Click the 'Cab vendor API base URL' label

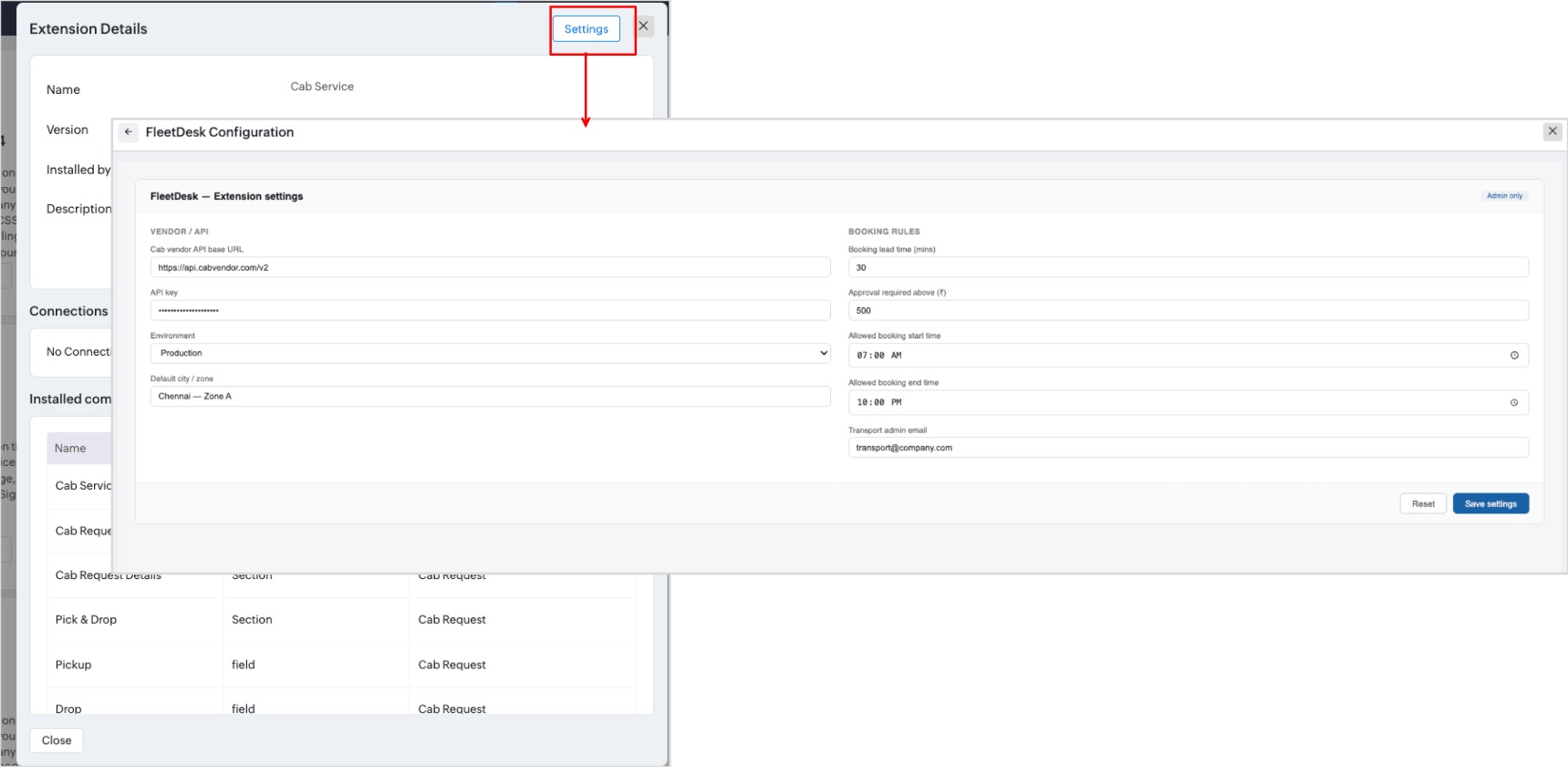click(197, 249)
